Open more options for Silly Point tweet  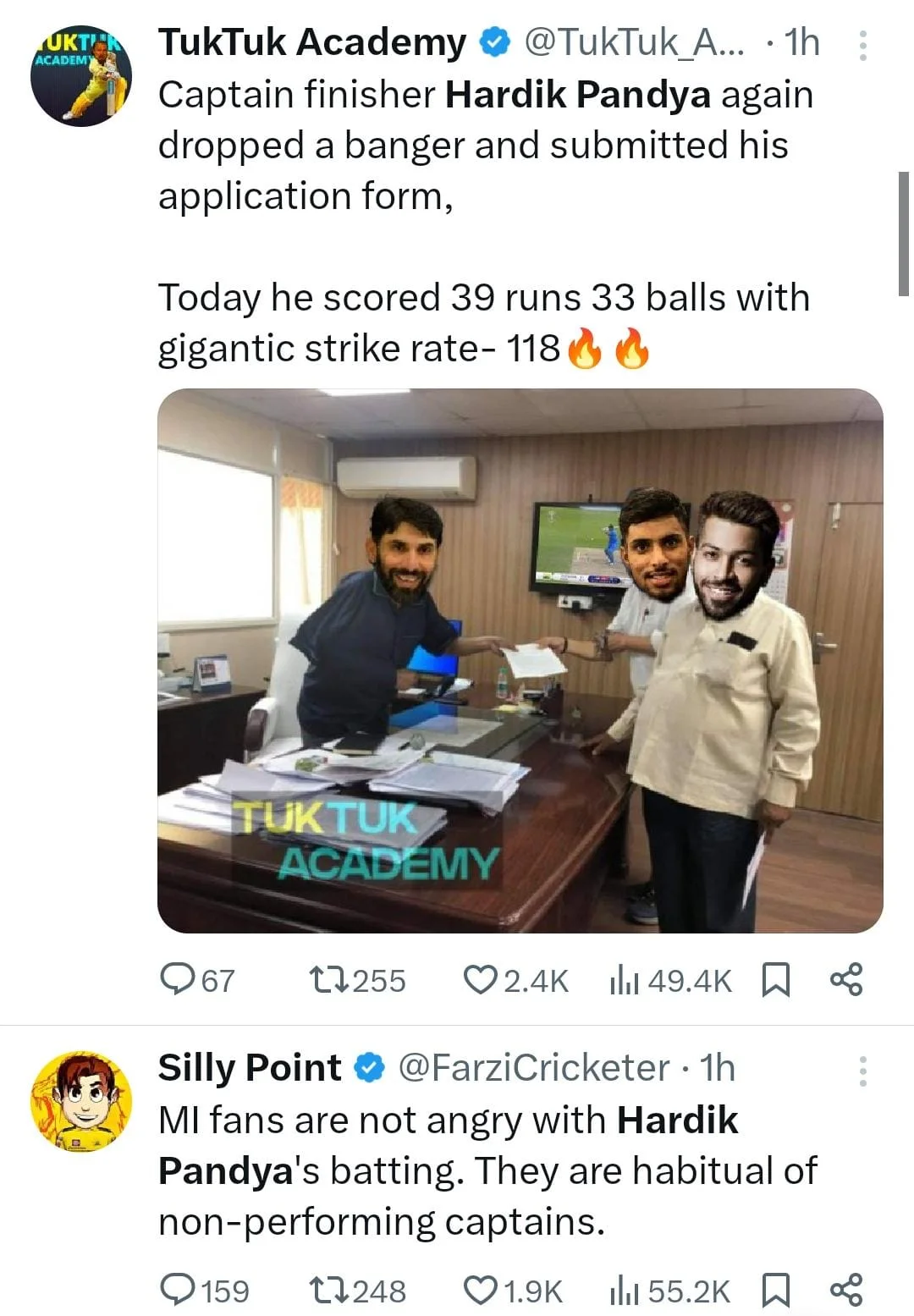862,1071
